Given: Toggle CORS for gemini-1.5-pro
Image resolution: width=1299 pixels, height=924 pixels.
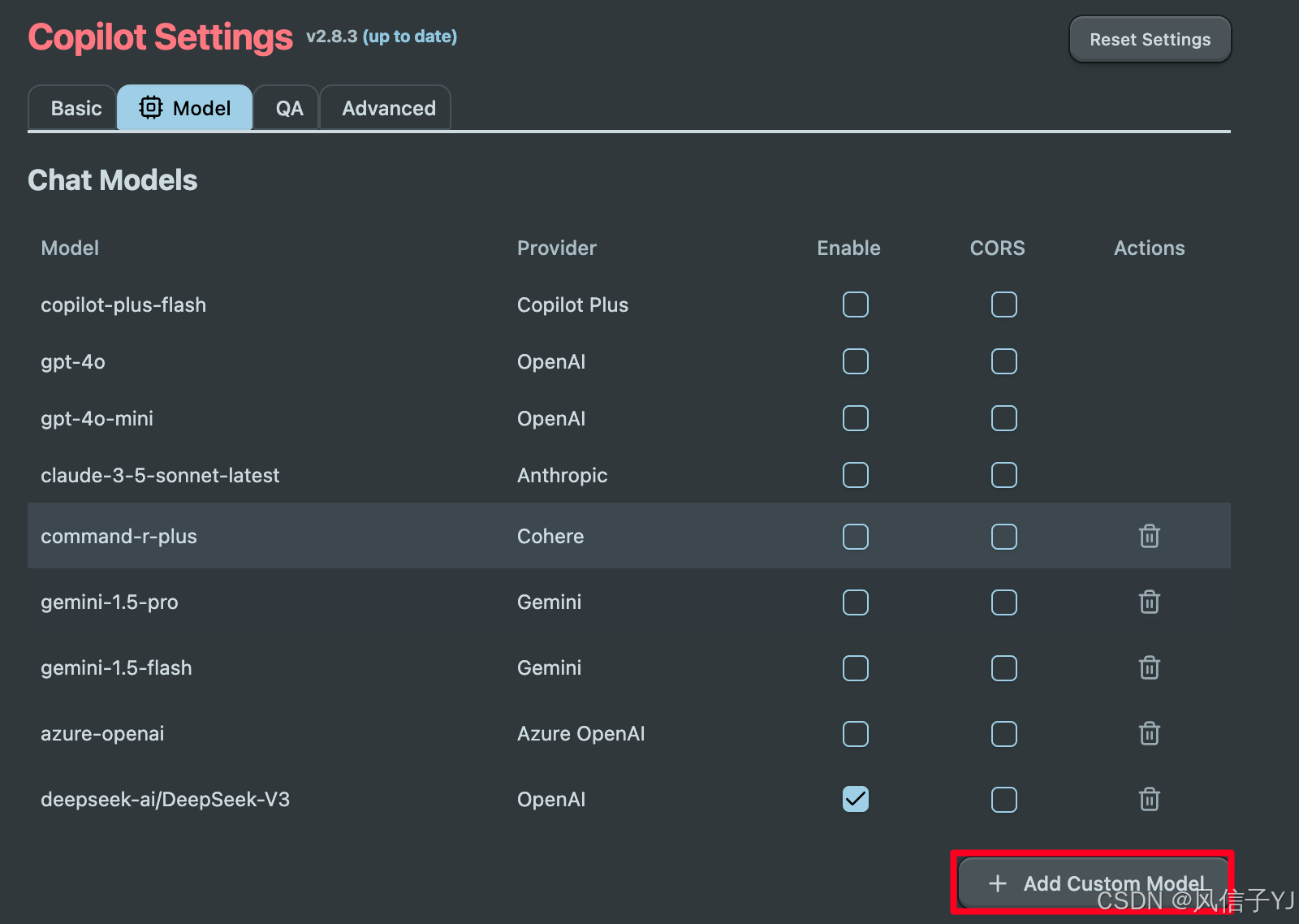Looking at the screenshot, I should [x=1004, y=602].
